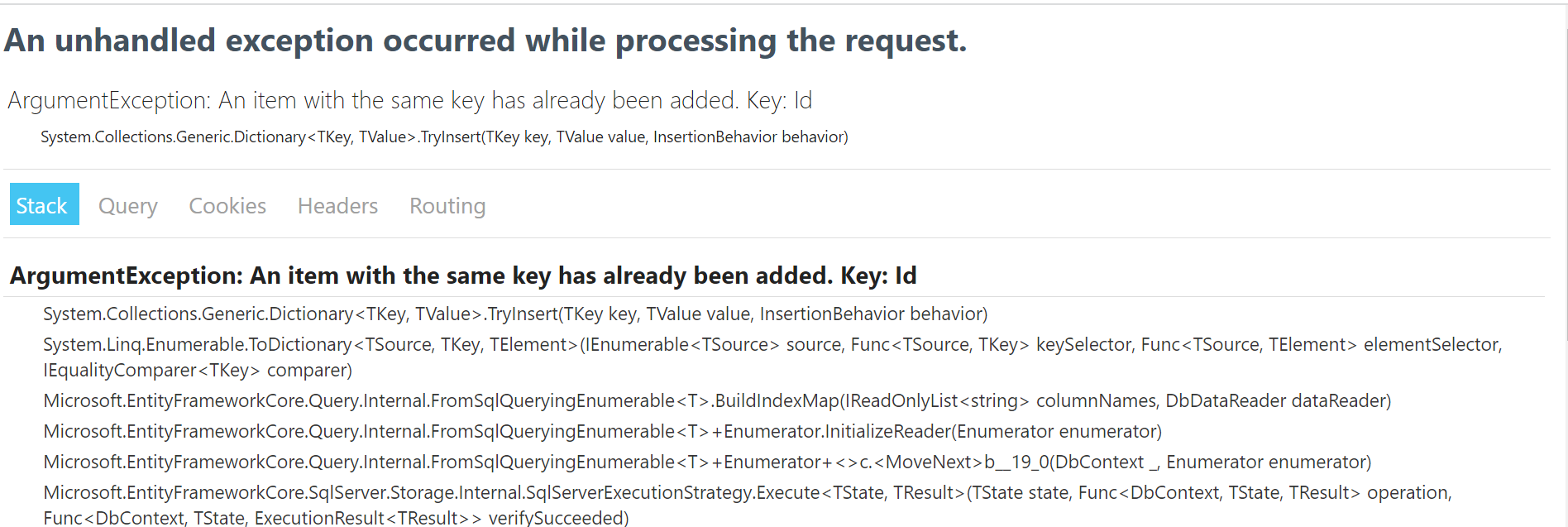Expand the Enumerable.ToDictionary stack frame

[772, 357]
